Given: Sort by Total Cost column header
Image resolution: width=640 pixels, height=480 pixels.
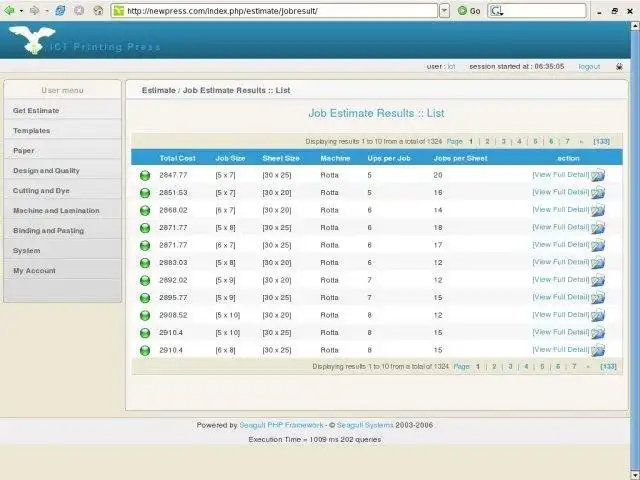Looking at the screenshot, I should pyautogui.click(x=177, y=158).
